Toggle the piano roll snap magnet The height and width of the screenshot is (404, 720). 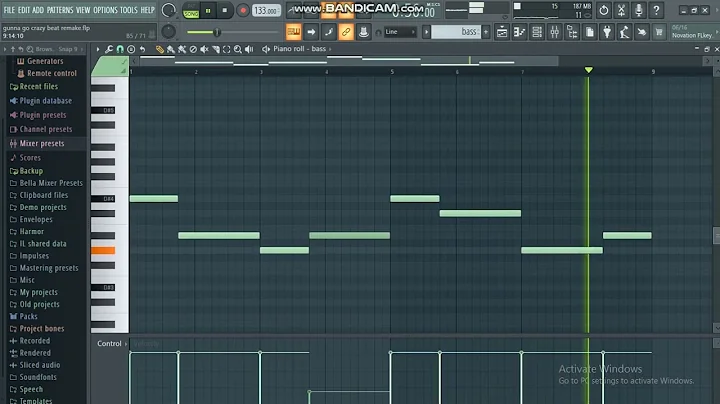pyautogui.click(x=120, y=49)
